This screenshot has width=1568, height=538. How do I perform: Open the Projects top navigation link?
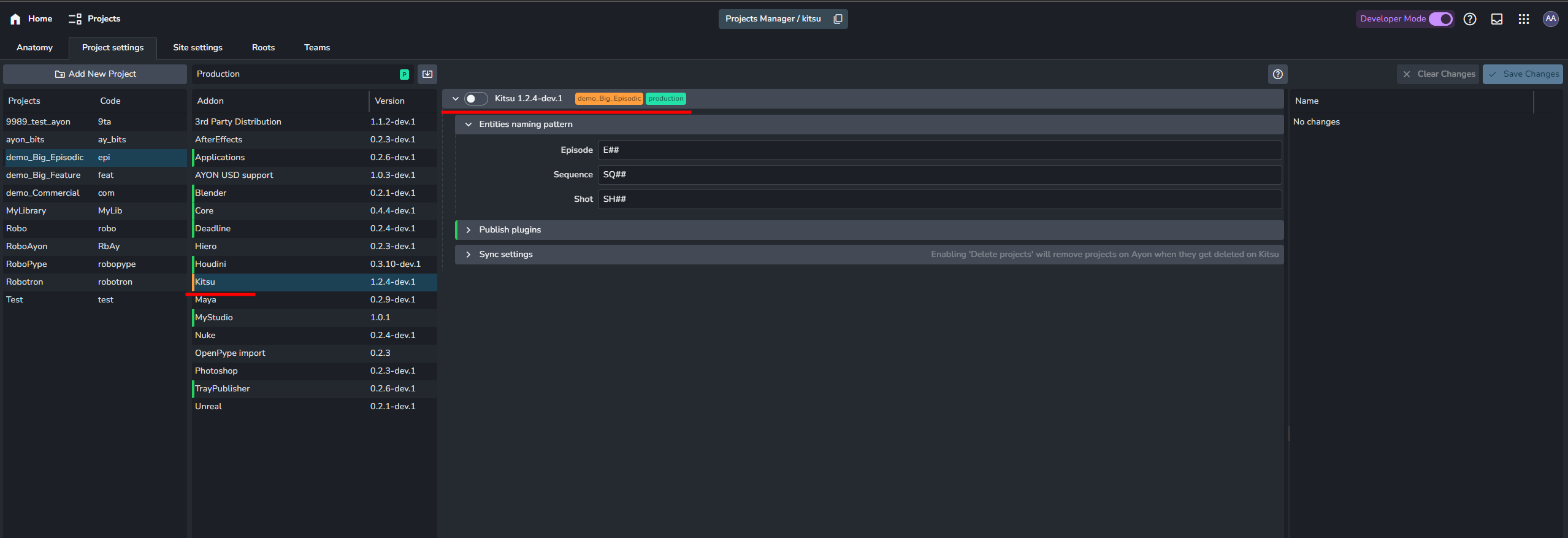(x=94, y=19)
